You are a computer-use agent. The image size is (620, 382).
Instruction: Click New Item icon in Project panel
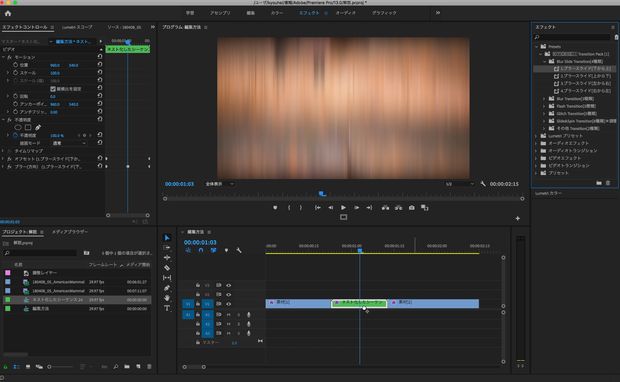click(x=138, y=367)
